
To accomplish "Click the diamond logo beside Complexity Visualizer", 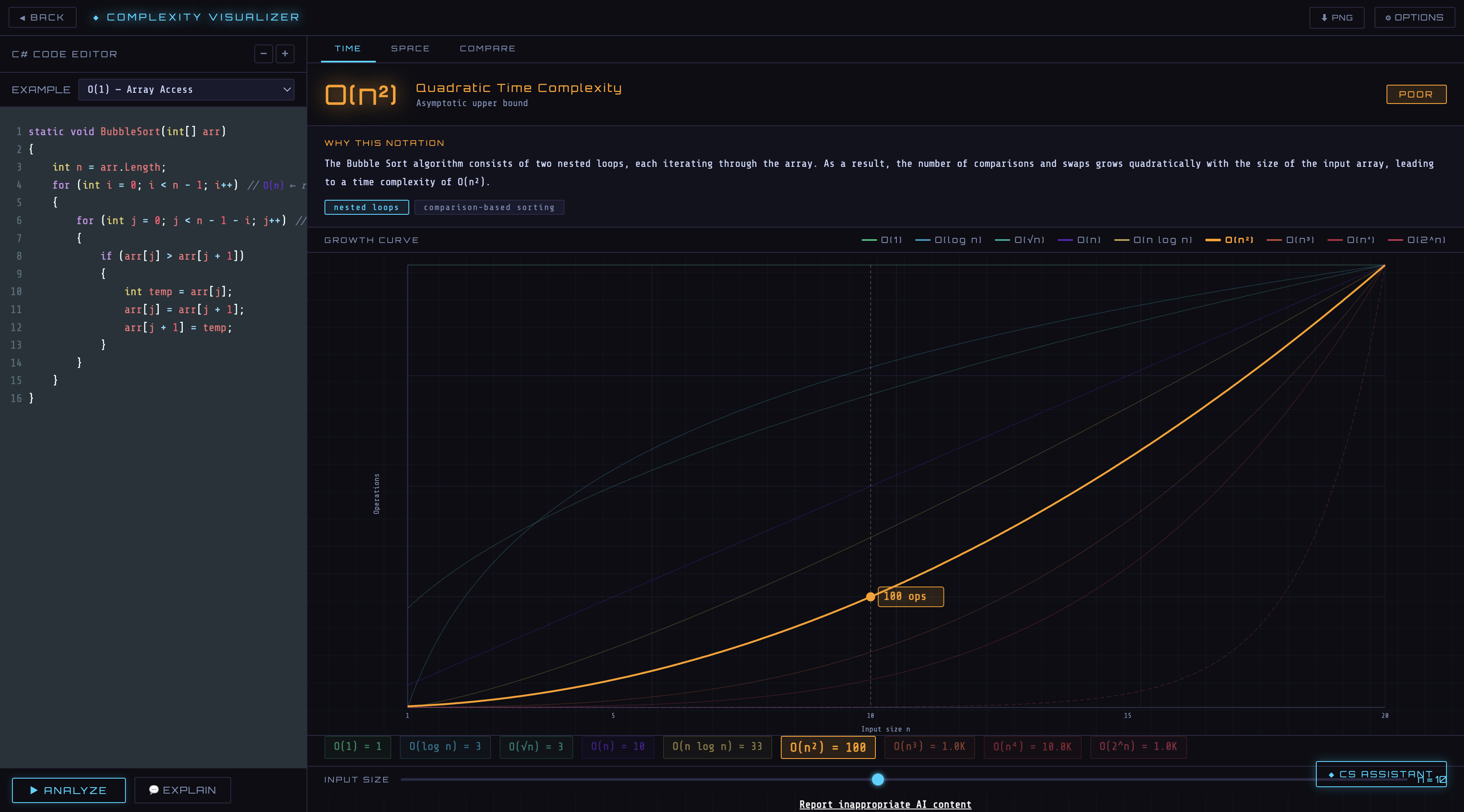I will click(95, 17).
